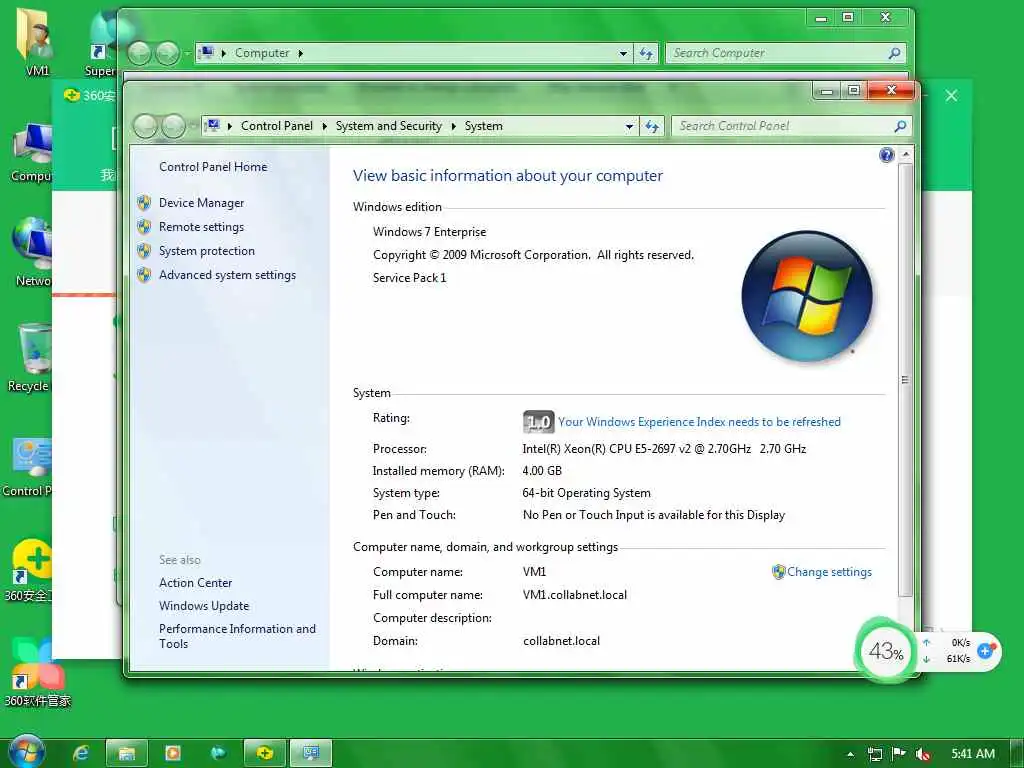Open Action Center under See also

[195, 583]
